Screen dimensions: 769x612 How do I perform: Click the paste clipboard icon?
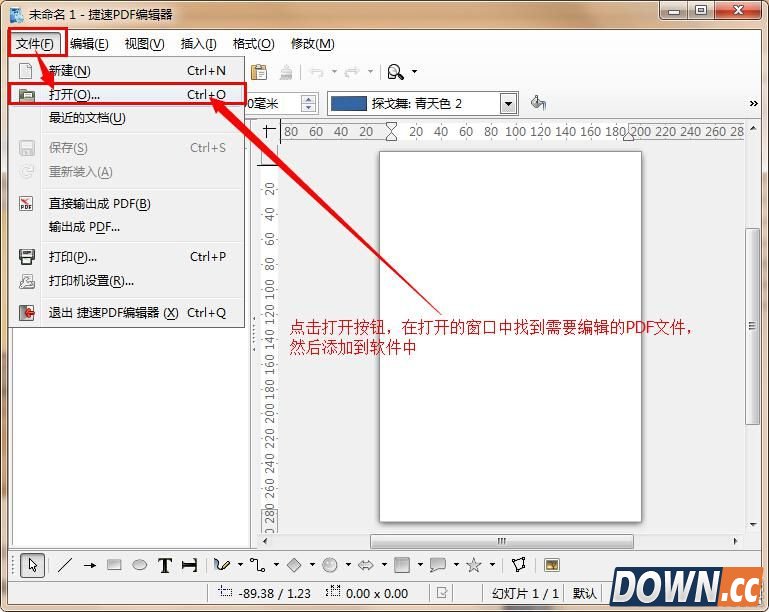pyautogui.click(x=259, y=72)
